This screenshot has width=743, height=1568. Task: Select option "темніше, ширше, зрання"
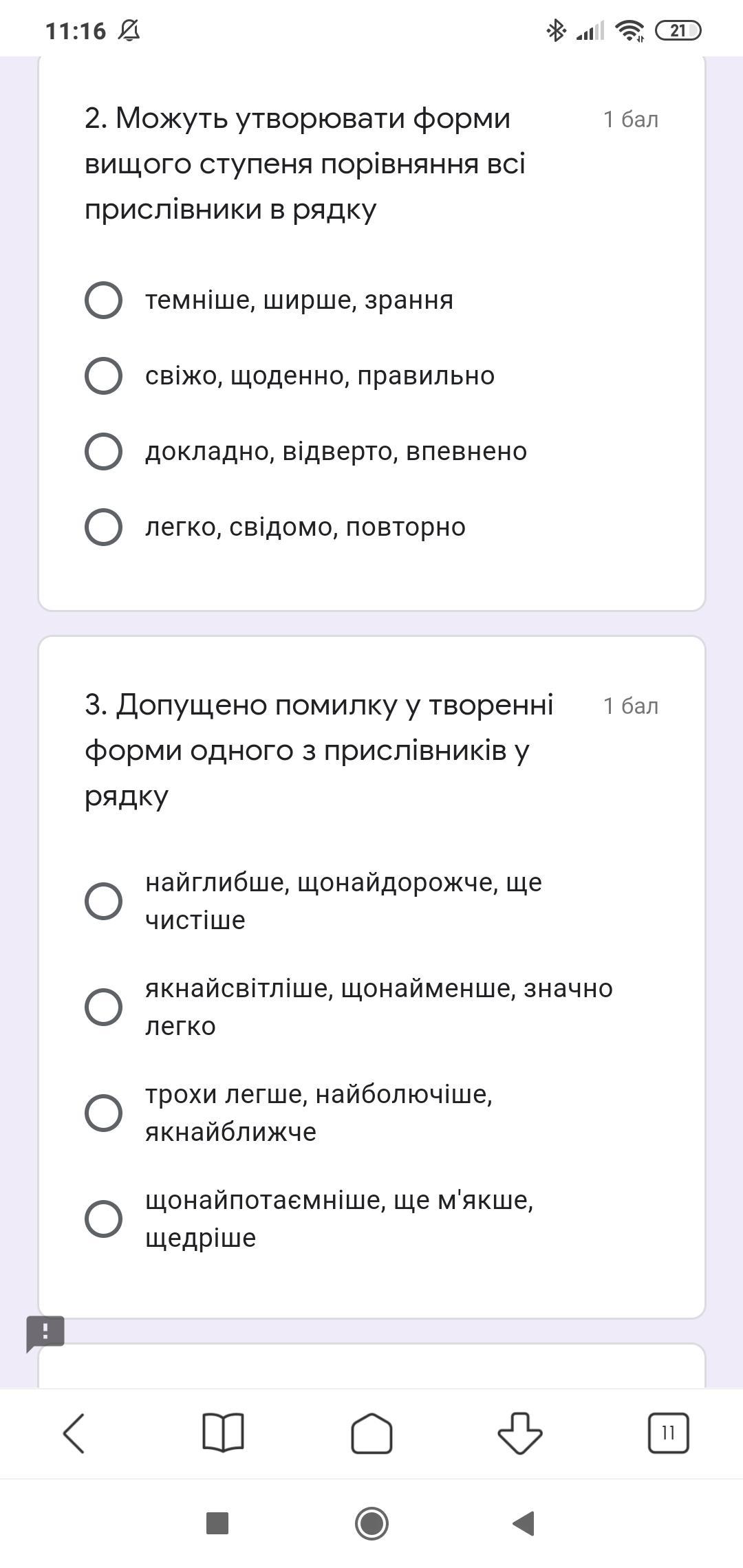click(103, 300)
